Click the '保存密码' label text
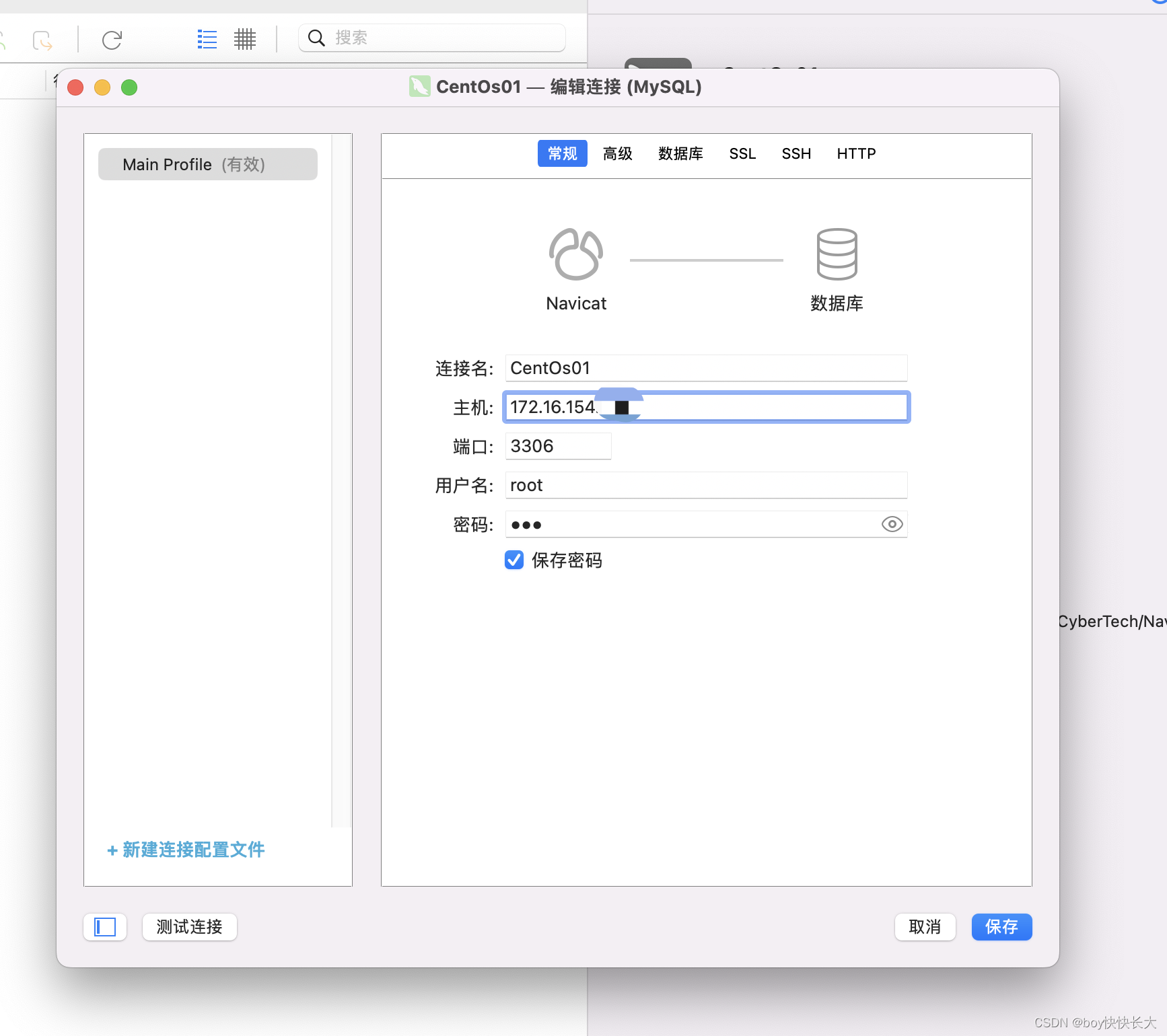The image size is (1167, 1036). 567,560
